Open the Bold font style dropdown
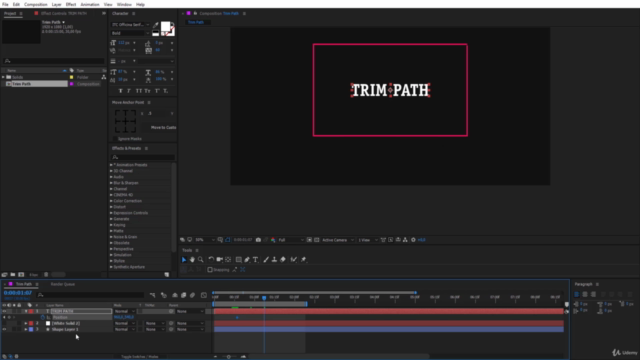640x360 pixels. pos(131,33)
